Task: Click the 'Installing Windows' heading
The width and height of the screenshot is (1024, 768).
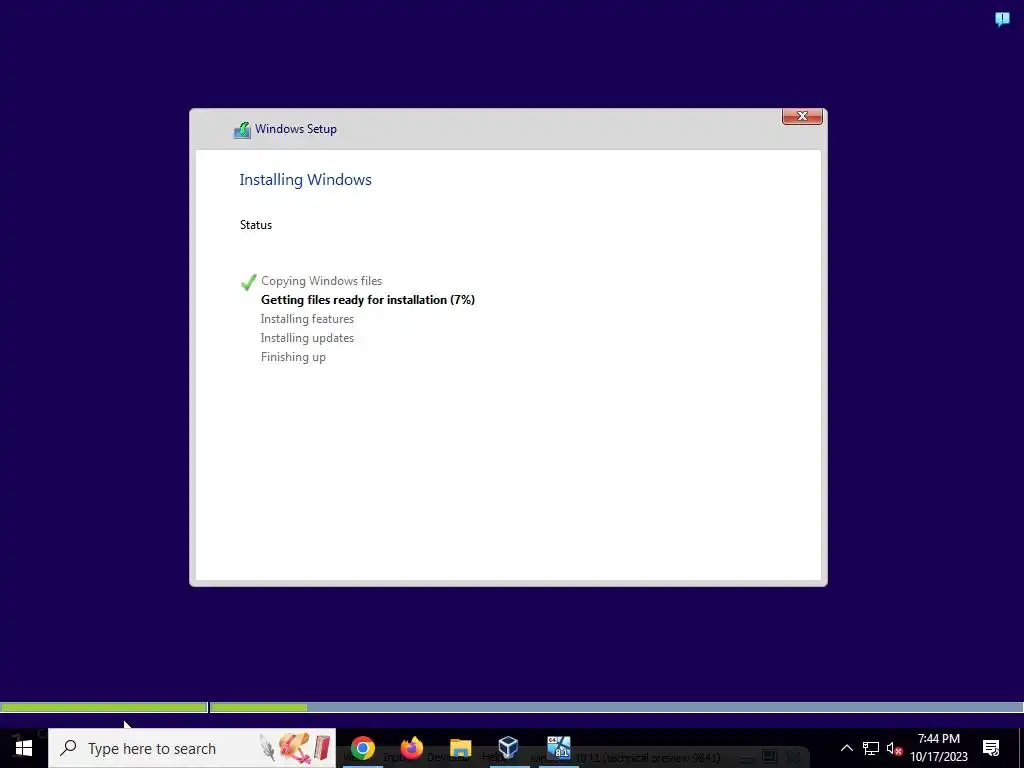Action: (306, 180)
